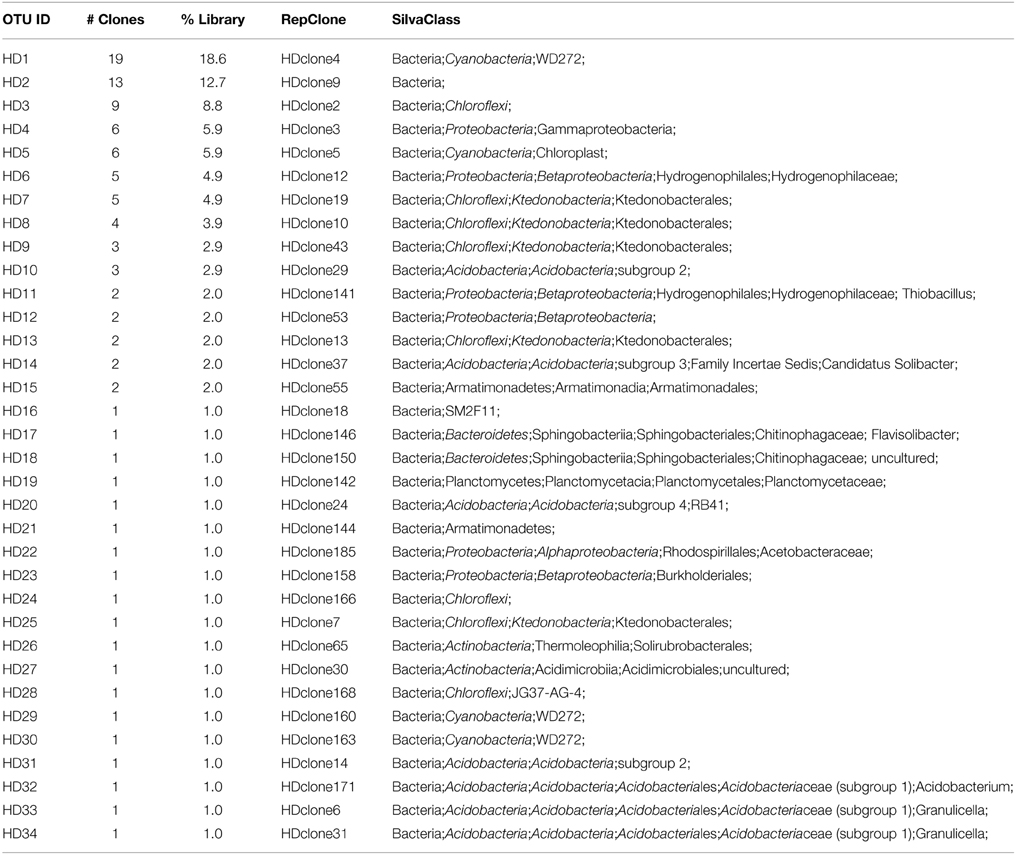Click the HDclone18 cell
The width and height of the screenshot is (1016, 855).
(314, 411)
